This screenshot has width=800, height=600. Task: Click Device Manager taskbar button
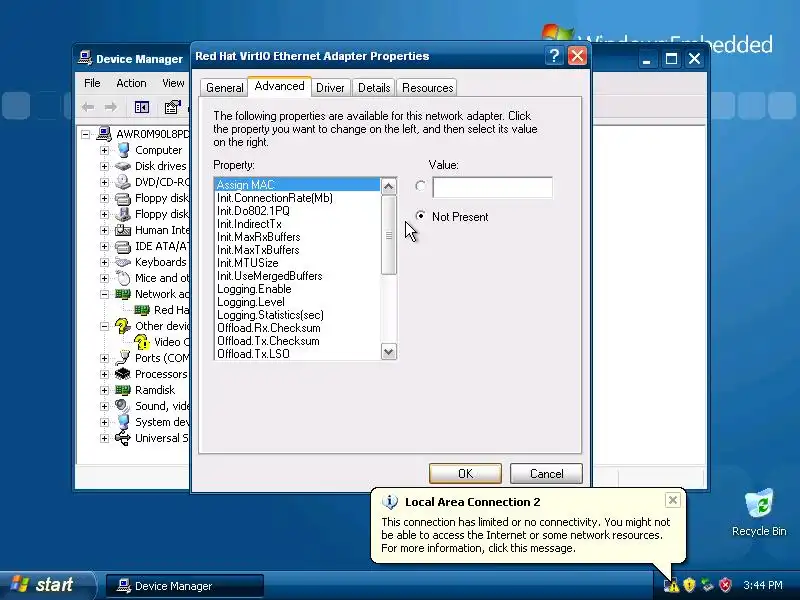[185, 586]
